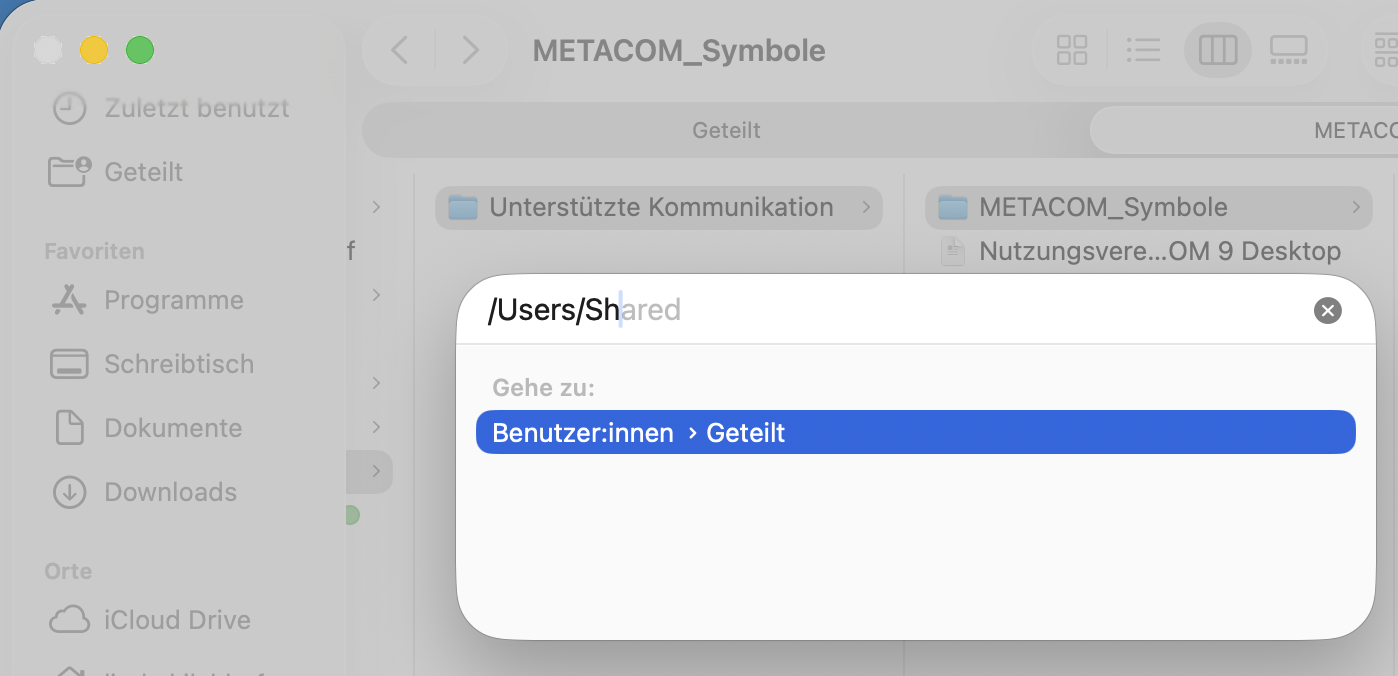Switch to list view
Image resolution: width=1398 pixels, height=676 pixels.
1142,50
